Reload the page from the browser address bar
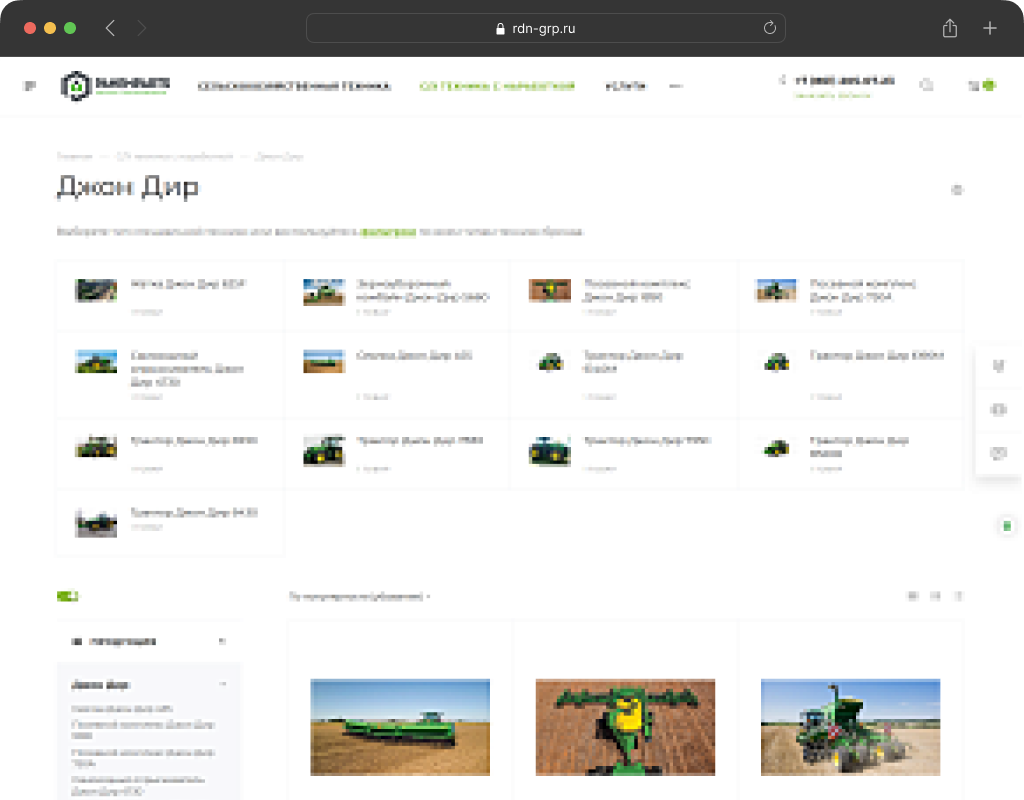This screenshot has height=800, width=1024. coord(769,28)
